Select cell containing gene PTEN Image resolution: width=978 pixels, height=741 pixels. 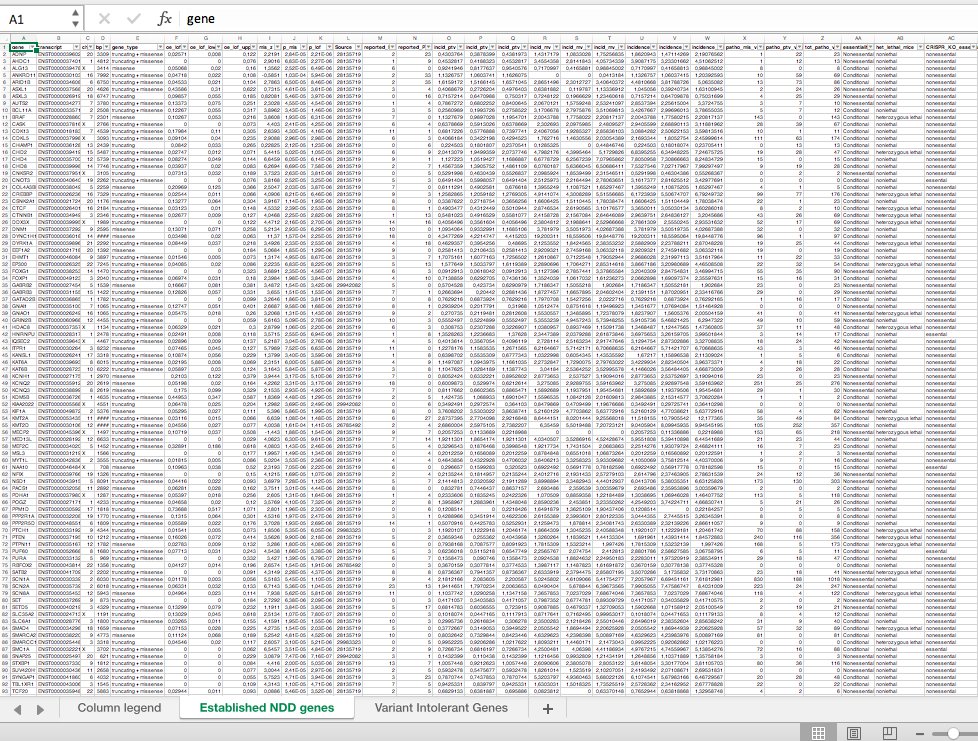point(24,537)
